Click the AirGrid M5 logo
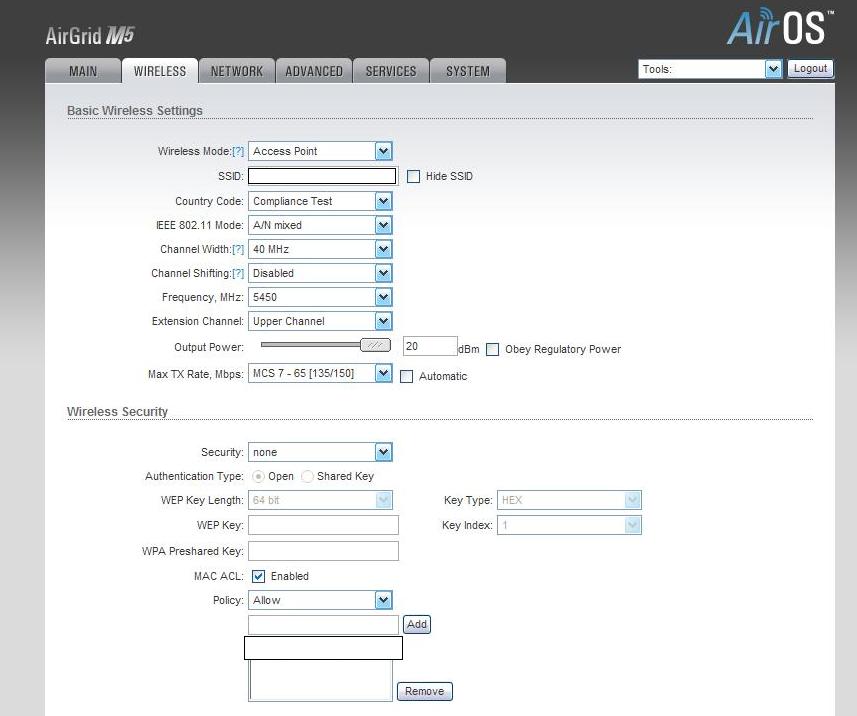Viewport: 857px width, 716px height. point(90,36)
